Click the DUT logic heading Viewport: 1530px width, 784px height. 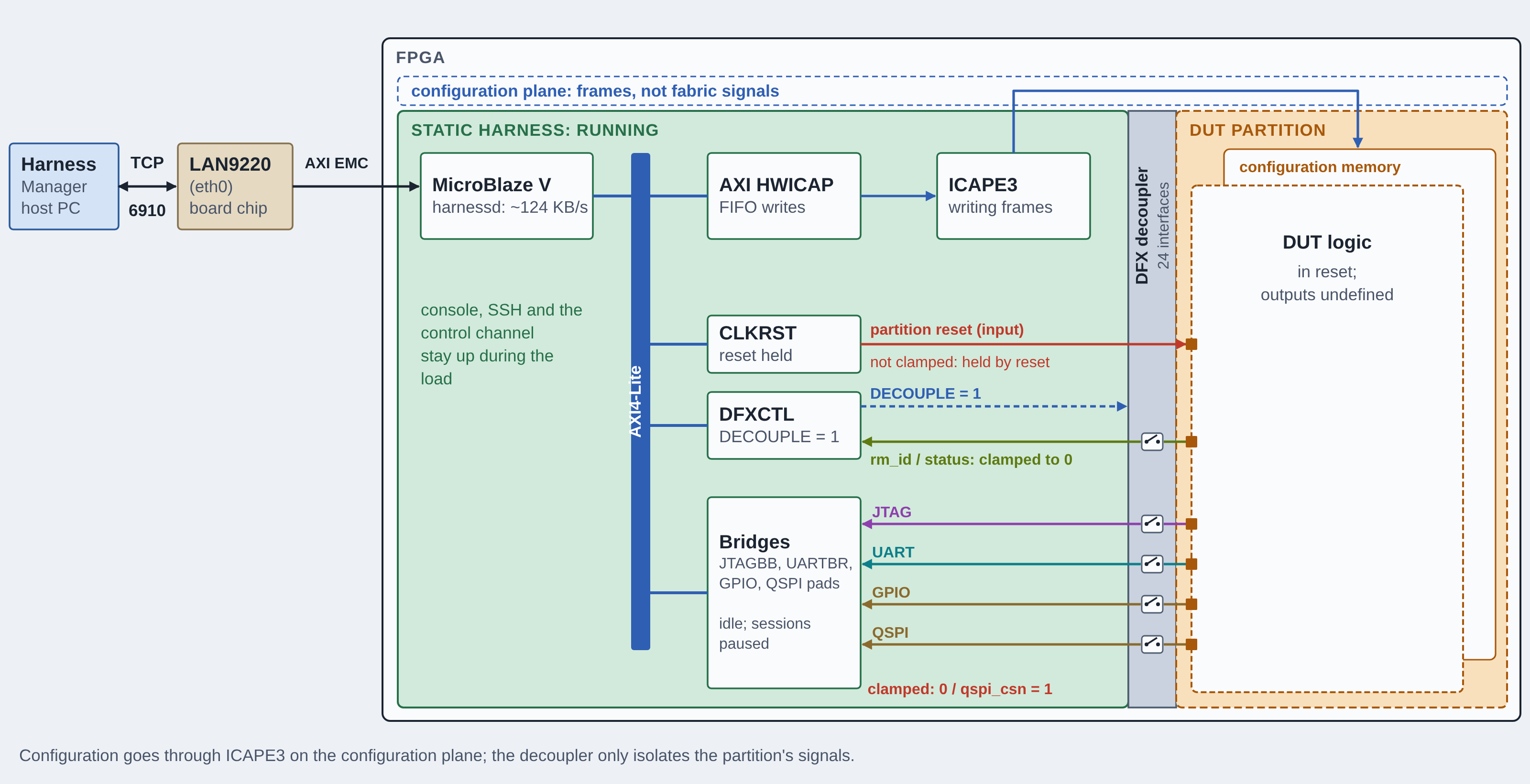tap(1327, 242)
